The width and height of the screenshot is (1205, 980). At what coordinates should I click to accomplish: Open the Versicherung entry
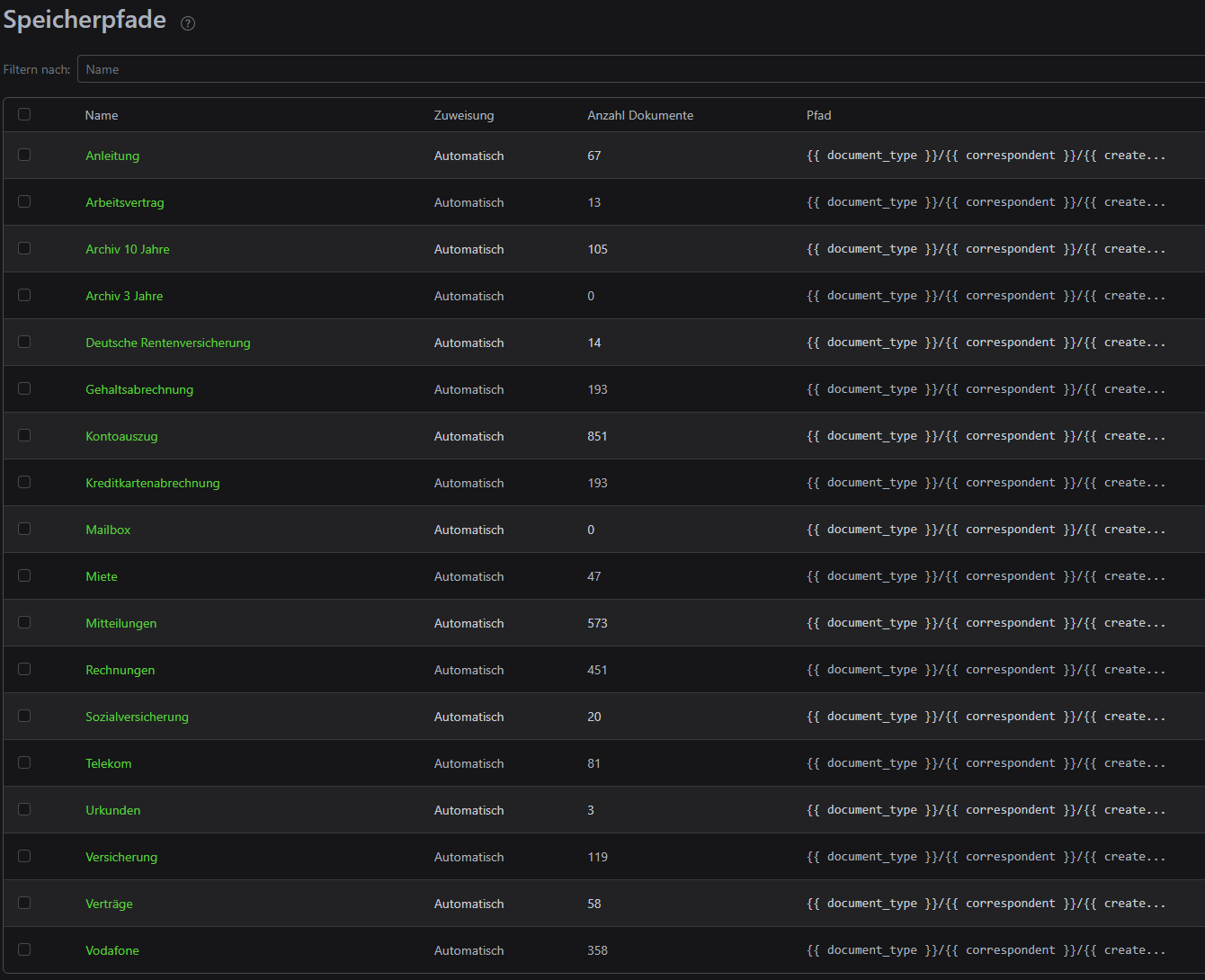(121, 857)
